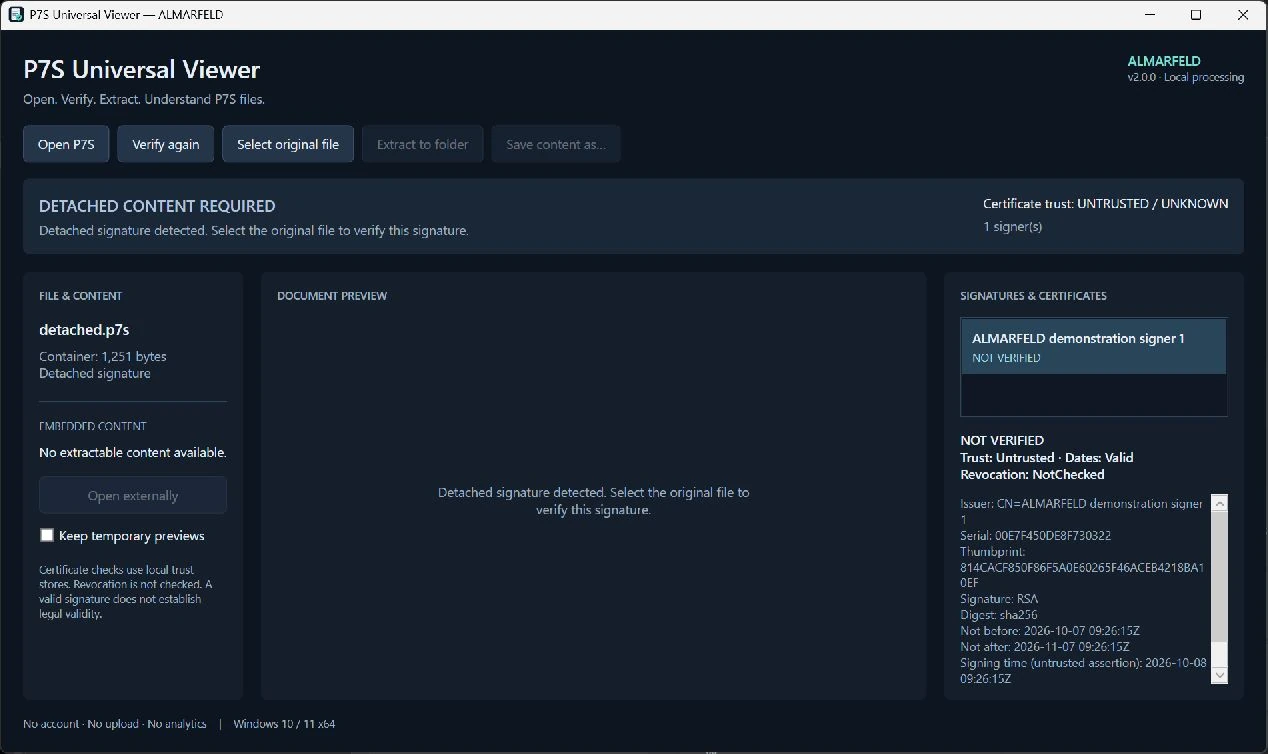
Task: Minimize the P7S Universal Viewer window
Action: click(x=1150, y=15)
